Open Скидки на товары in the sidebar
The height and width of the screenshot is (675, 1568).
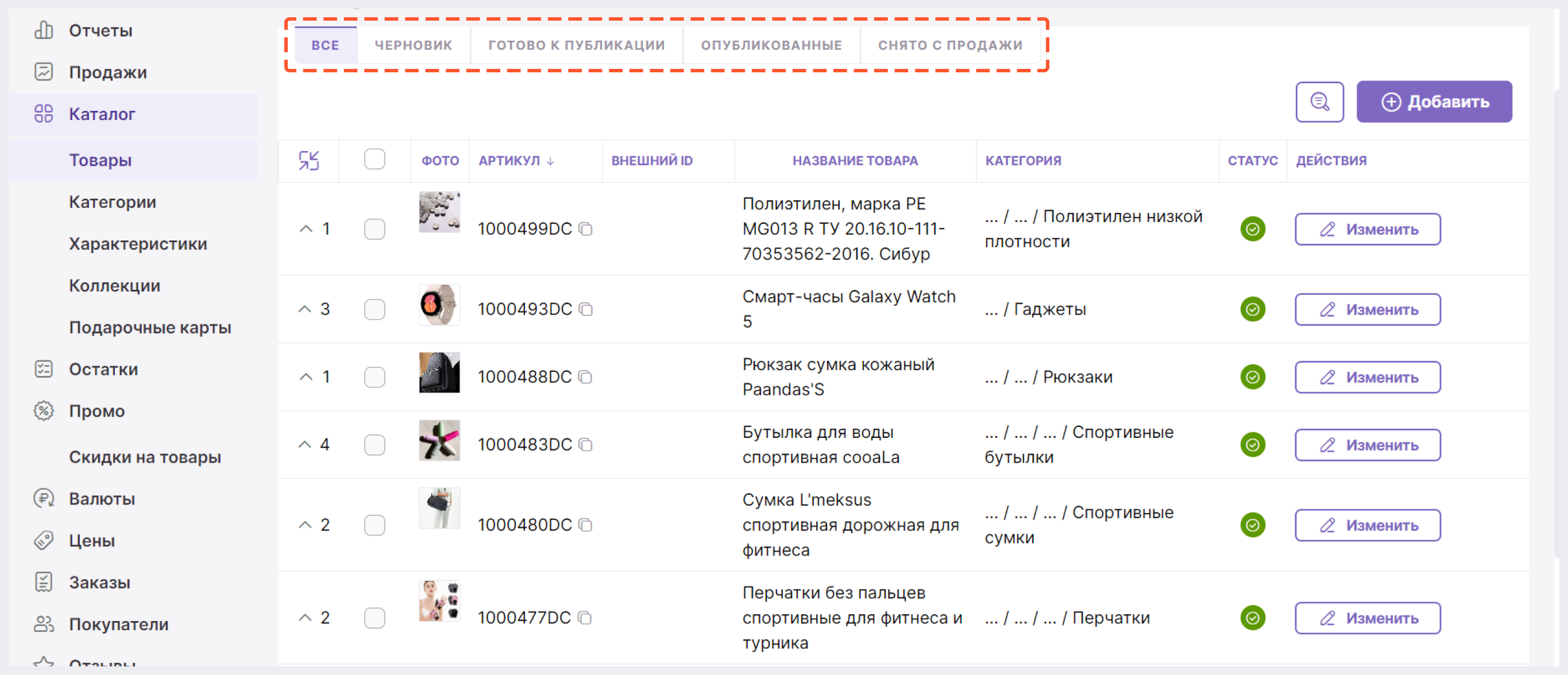tap(145, 457)
